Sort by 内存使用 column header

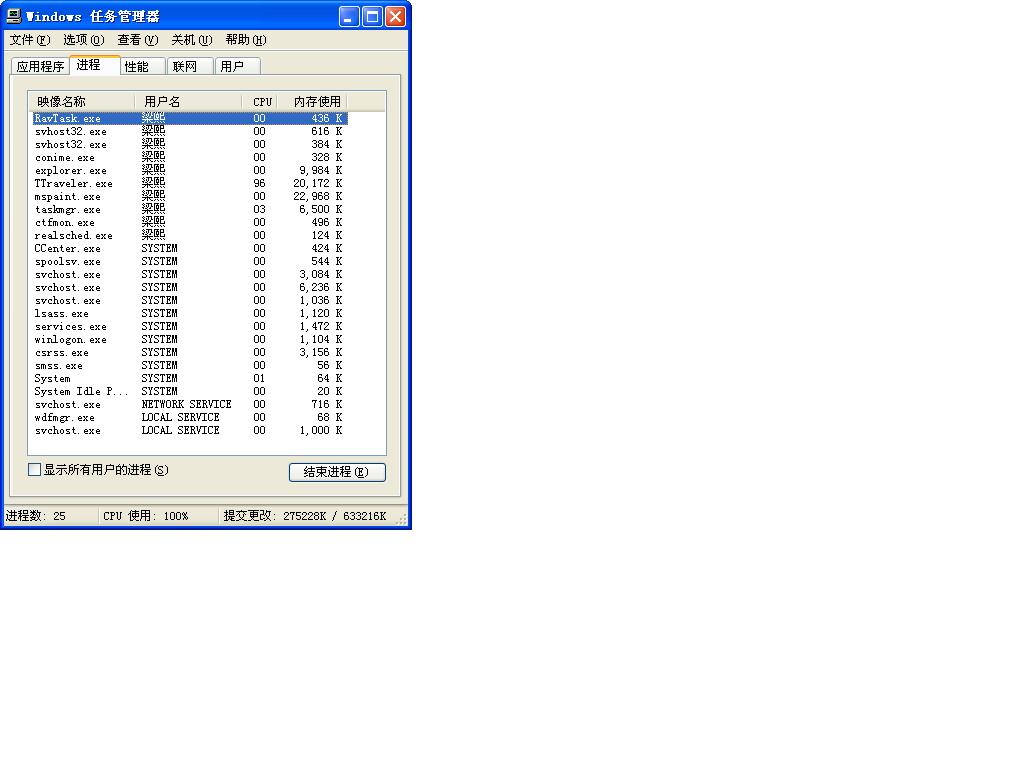tap(313, 102)
